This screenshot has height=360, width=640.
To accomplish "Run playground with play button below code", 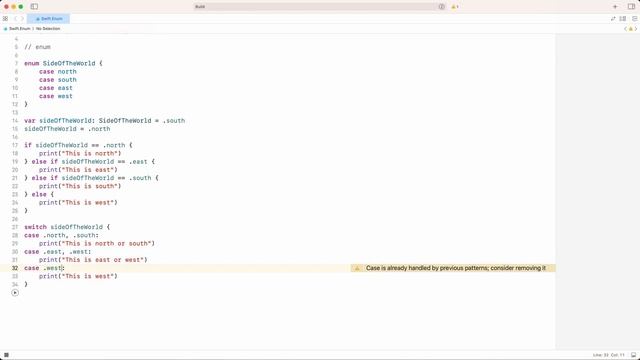I will tap(15, 293).
